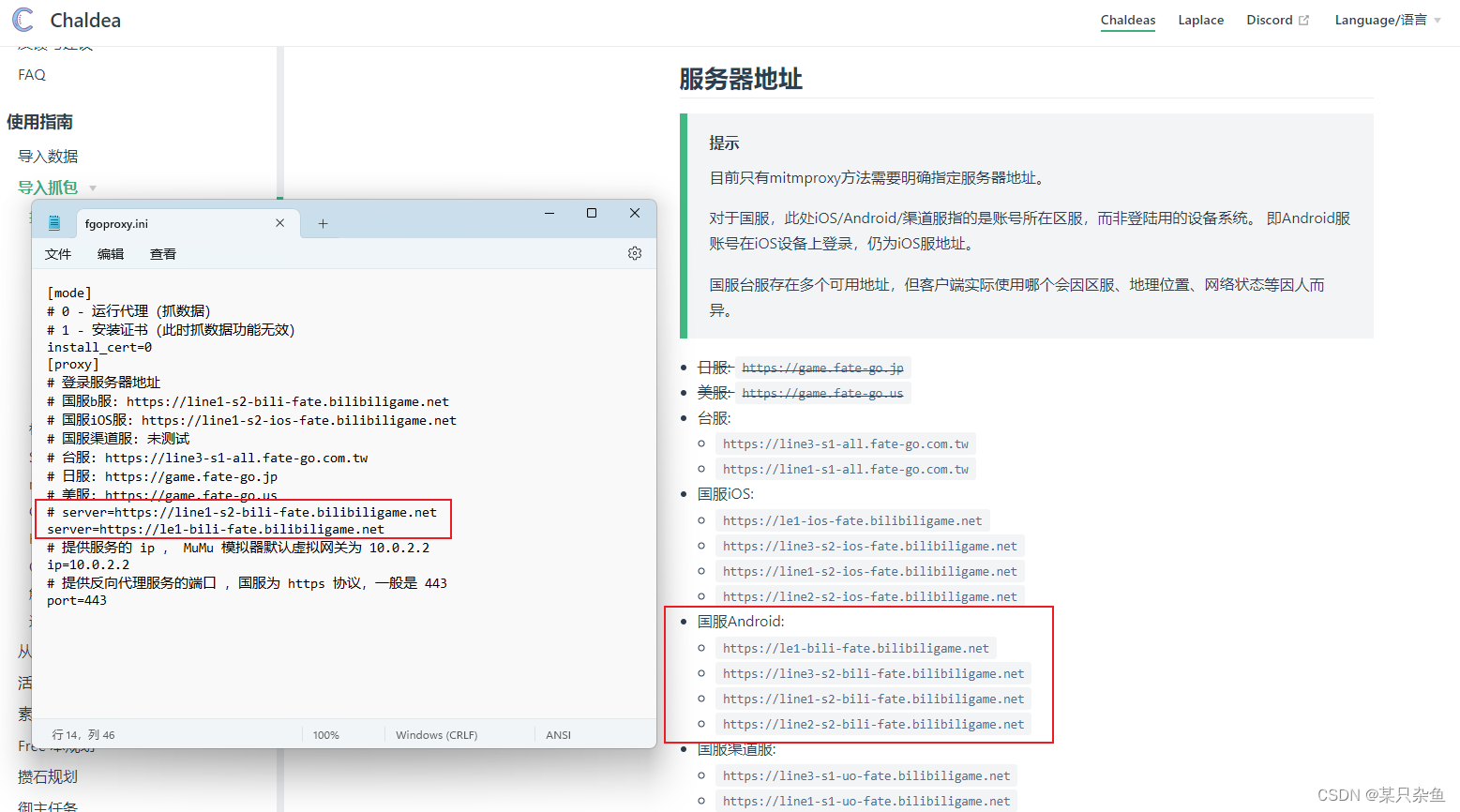Click the [mode] section line in Notepad
1460x812 pixels.
click(69, 293)
